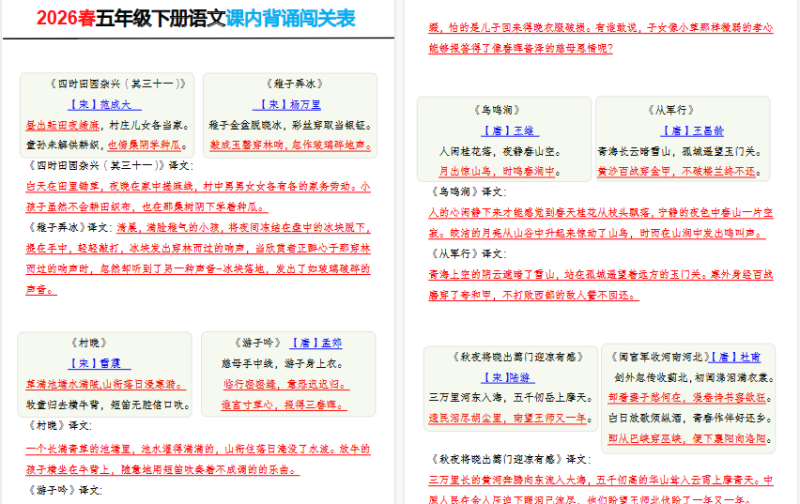Select the line 孤城遥望玉门关
Viewport: 800px width, 504px height.
[718, 152]
